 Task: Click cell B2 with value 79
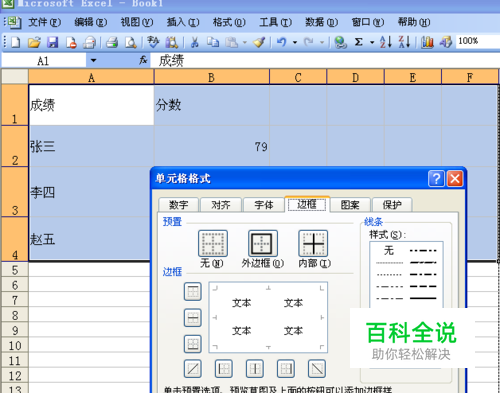tap(212, 146)
